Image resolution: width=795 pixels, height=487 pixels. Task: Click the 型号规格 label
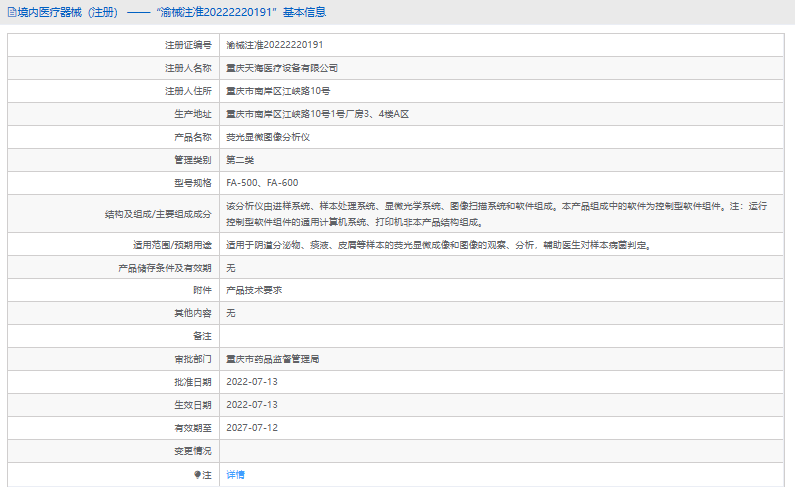193,183
